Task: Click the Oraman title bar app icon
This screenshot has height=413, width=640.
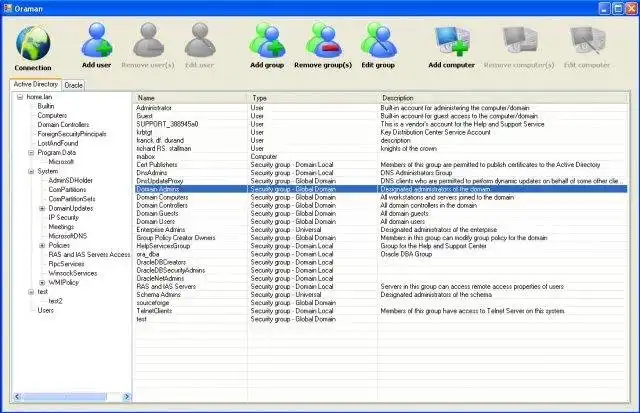Action: (x=7, y=8)
